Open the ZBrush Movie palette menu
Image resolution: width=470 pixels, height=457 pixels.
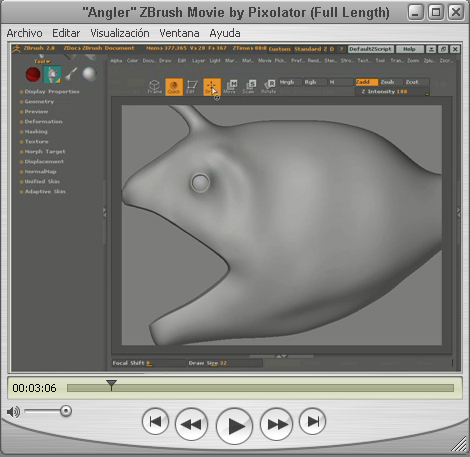point(264,61)
